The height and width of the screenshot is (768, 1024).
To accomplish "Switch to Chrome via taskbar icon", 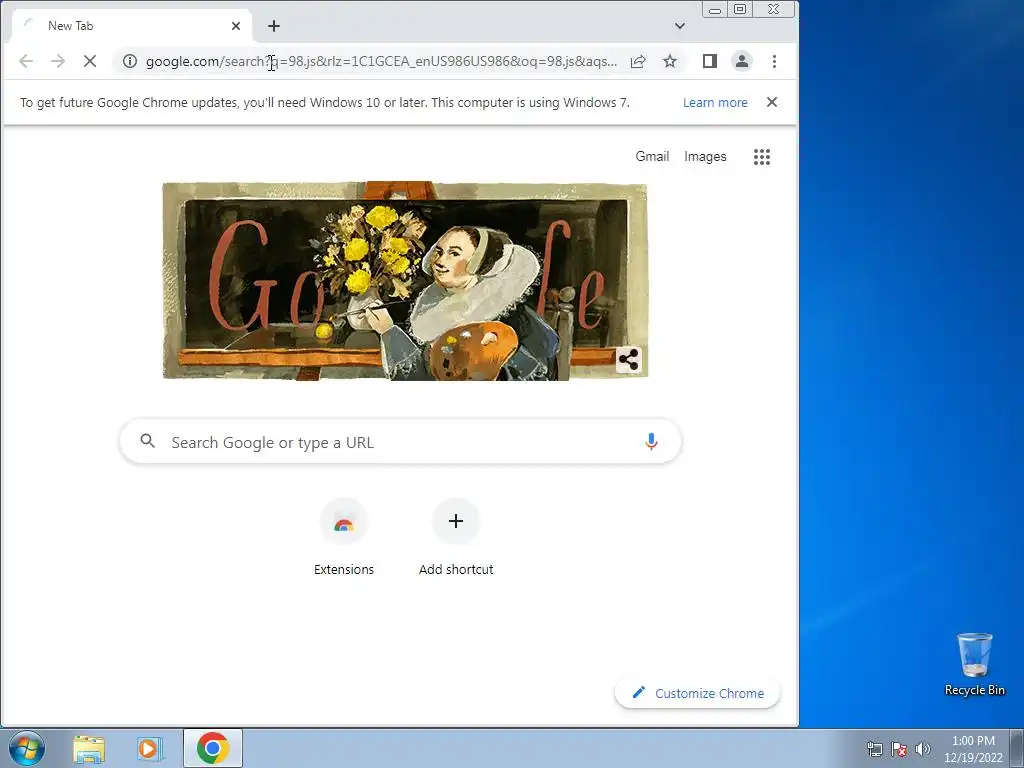I will (213, 748).
